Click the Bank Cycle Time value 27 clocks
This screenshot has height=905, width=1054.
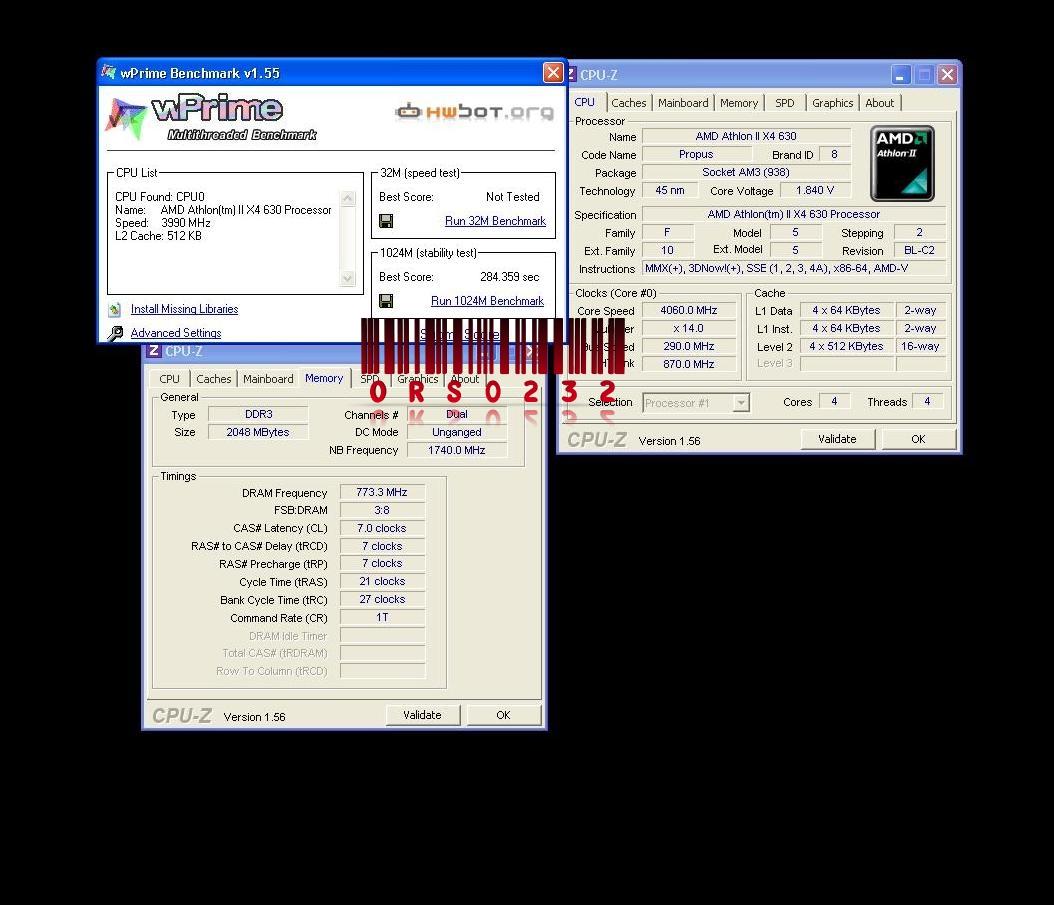click(x=382, y=599)
